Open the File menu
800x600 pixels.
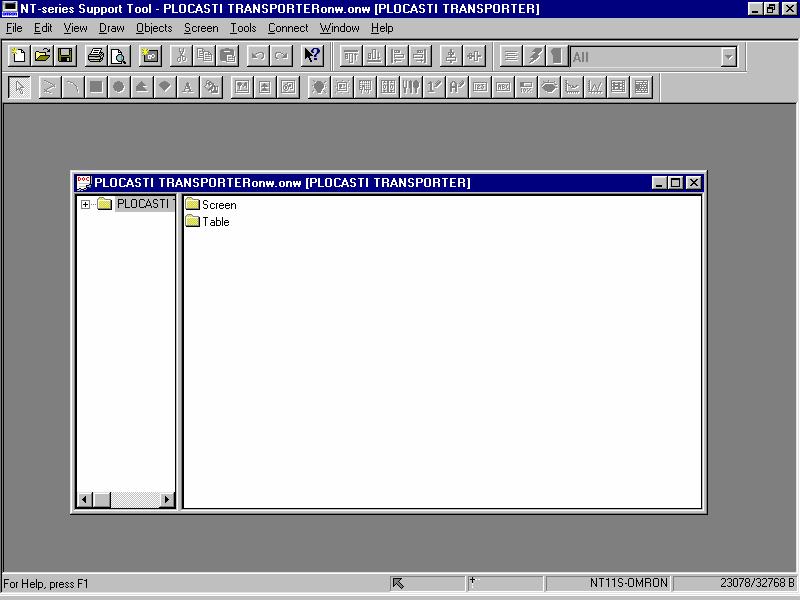(x=14, y=28)
